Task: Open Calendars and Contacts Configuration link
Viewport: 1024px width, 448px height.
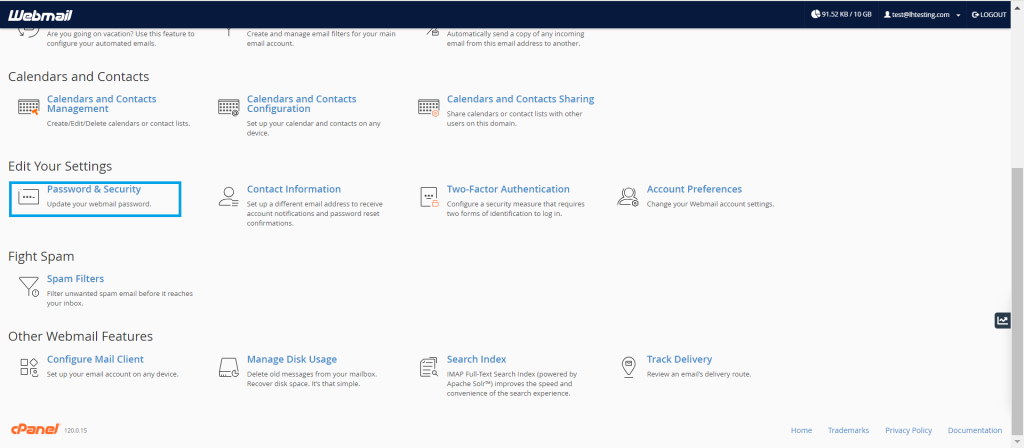Action: click(301, 104)
